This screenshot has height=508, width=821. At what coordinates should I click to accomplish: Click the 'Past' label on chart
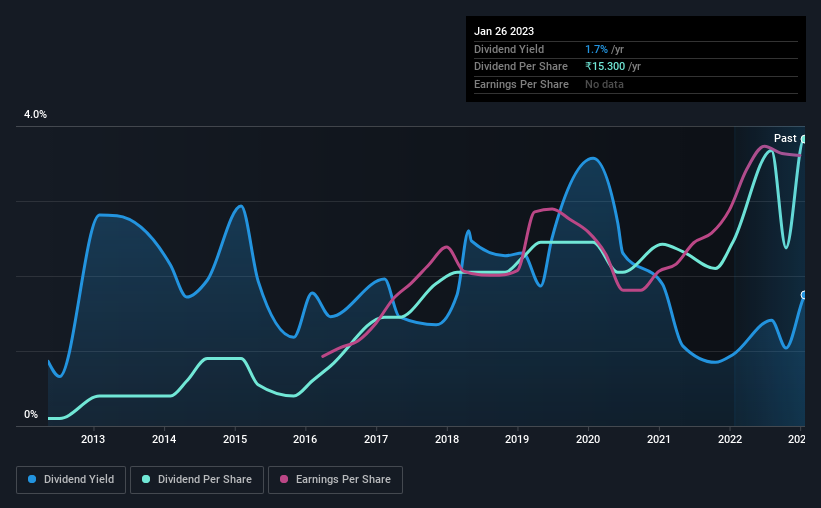click(x=785, y=138)
